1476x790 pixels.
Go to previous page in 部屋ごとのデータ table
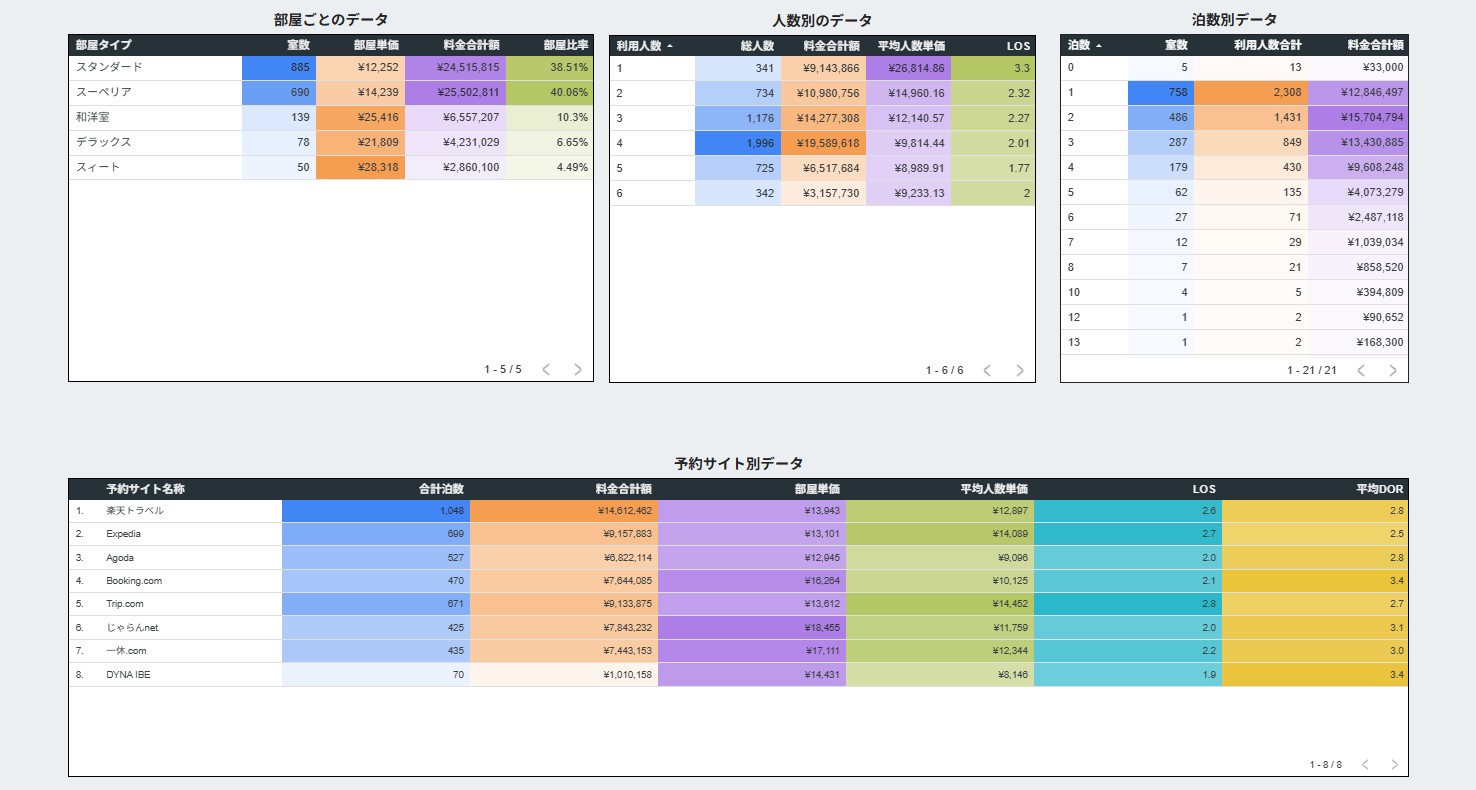point(546,369)
